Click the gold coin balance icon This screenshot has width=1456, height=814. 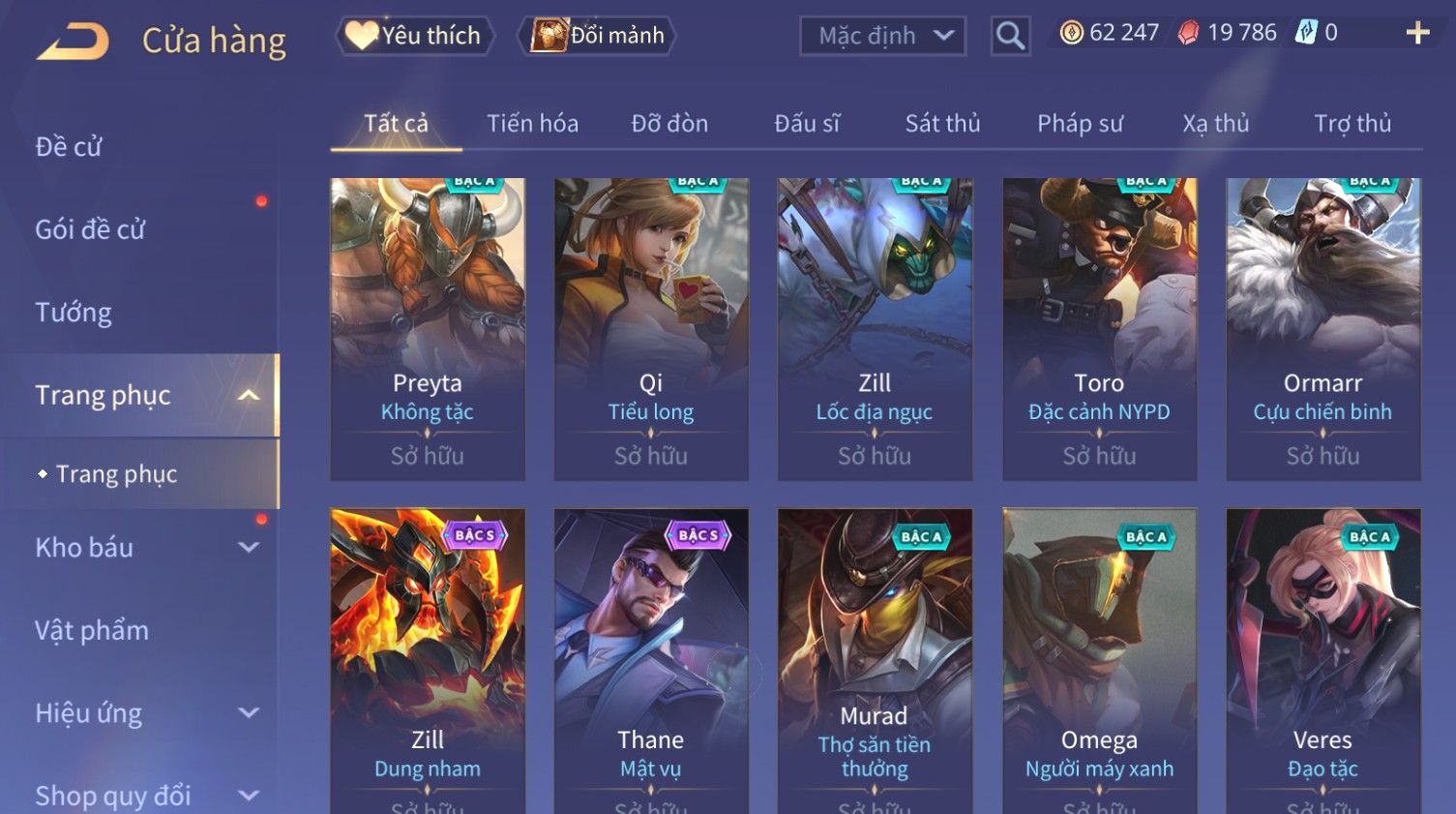click(x=1072, y=33)
